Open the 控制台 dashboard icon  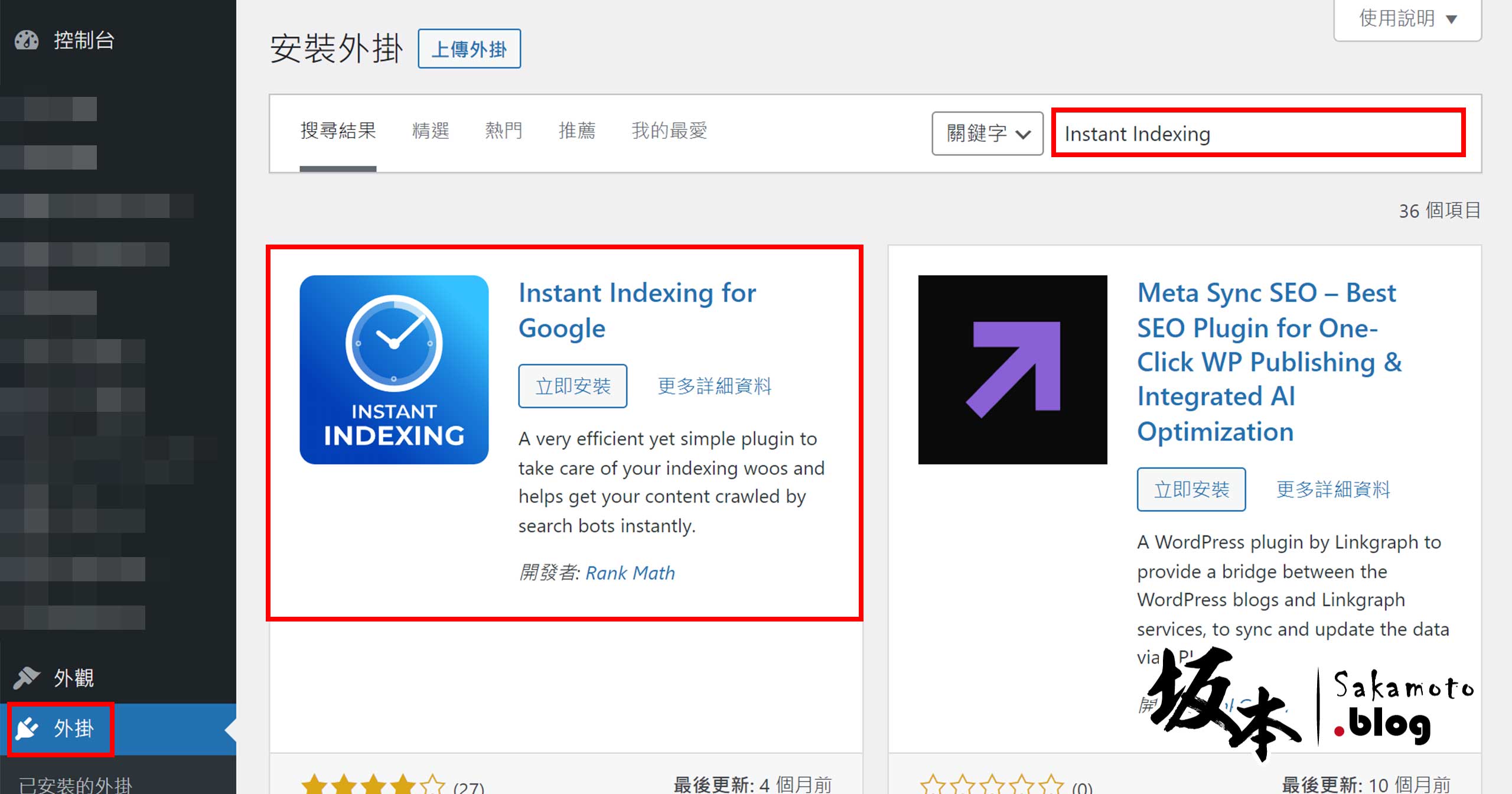click(27, 40)
